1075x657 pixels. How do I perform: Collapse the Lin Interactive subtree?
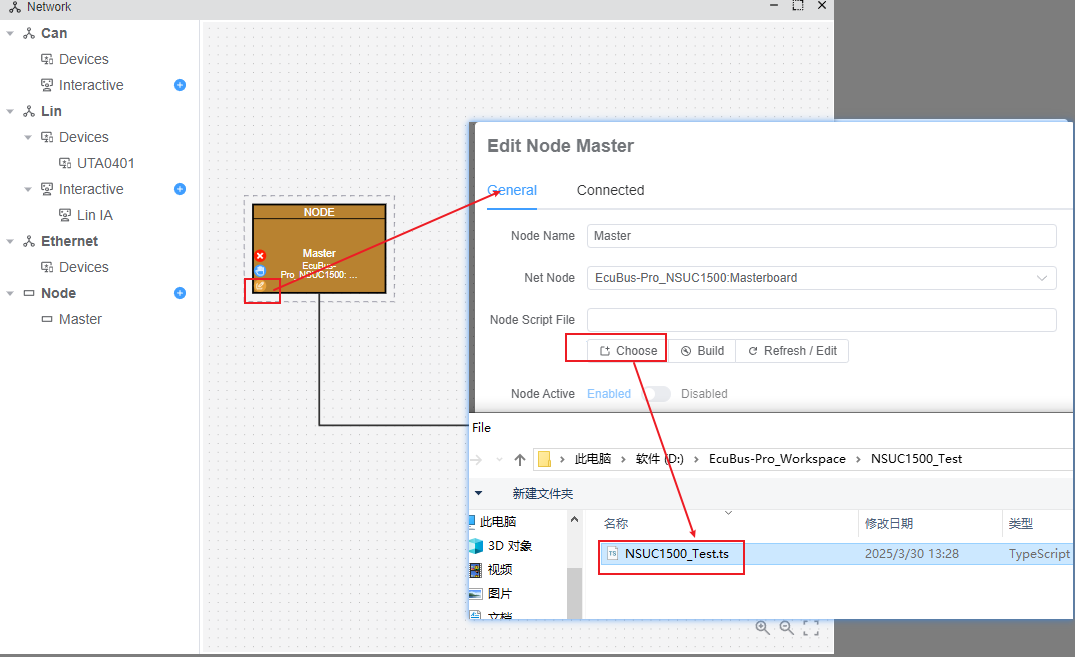(28, 189)
